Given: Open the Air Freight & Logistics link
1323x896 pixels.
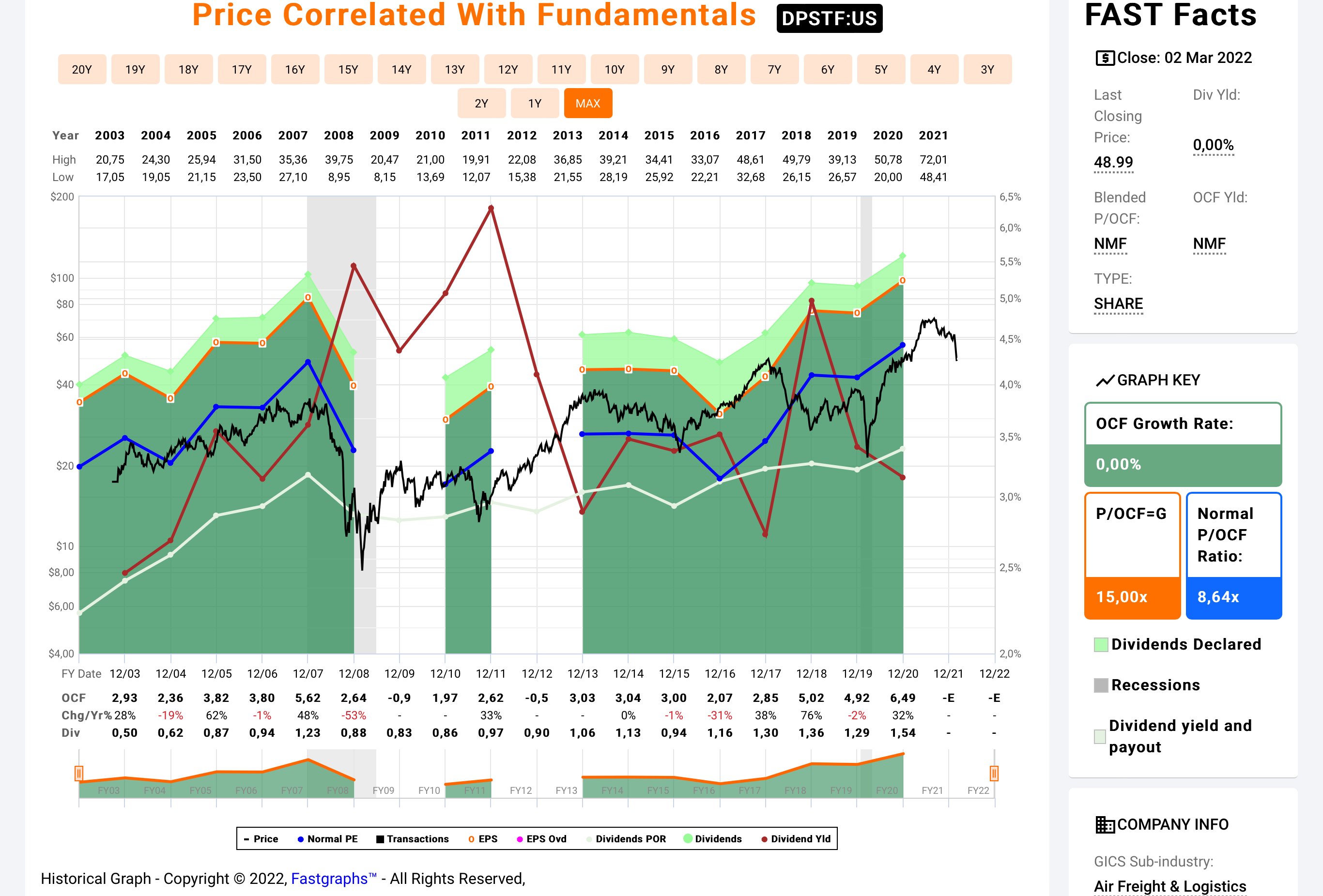Looking at the screenshot, I should tap(1170, 886).
